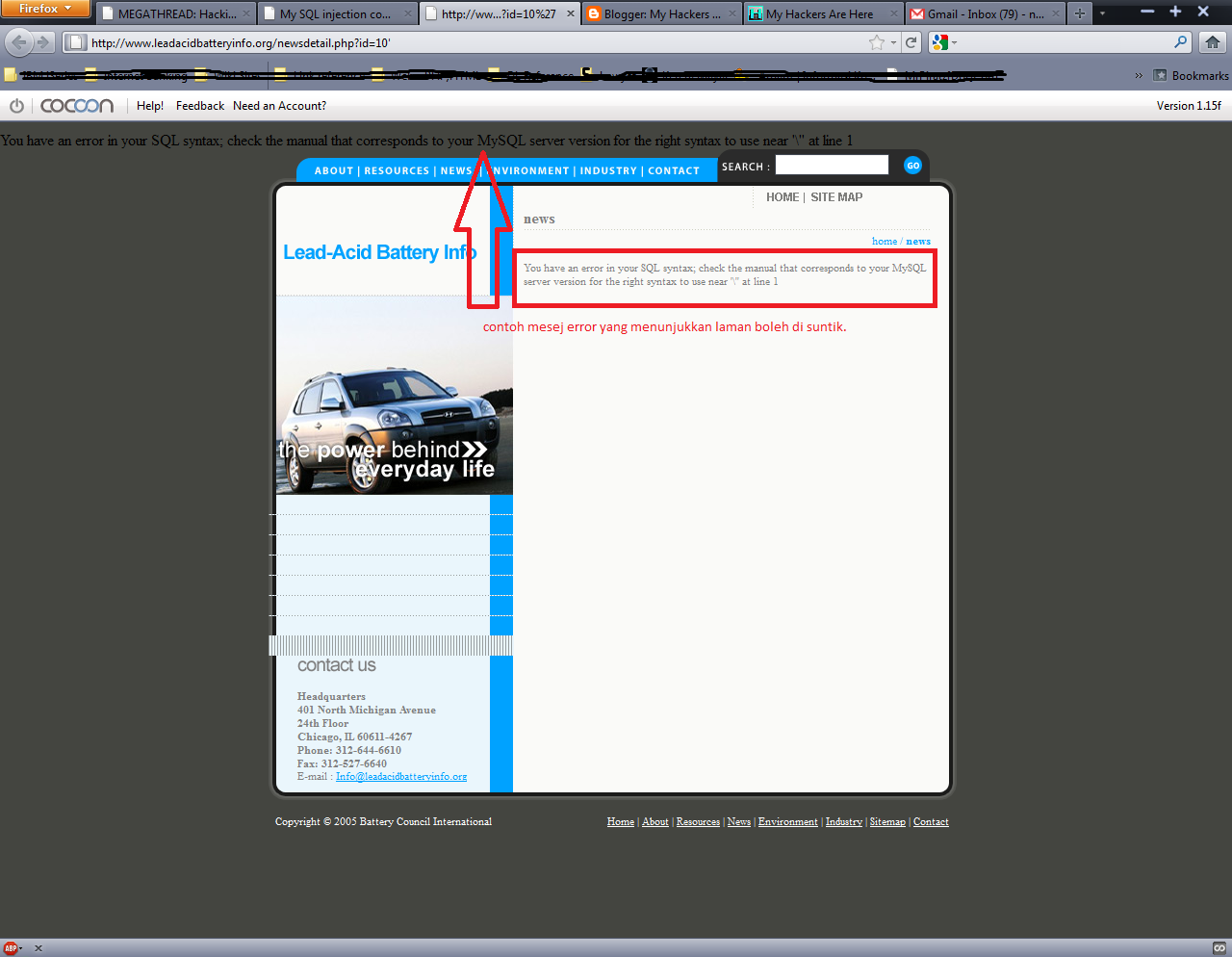Go forward one page
The image size is (1232, 957).
pos(43,42)
